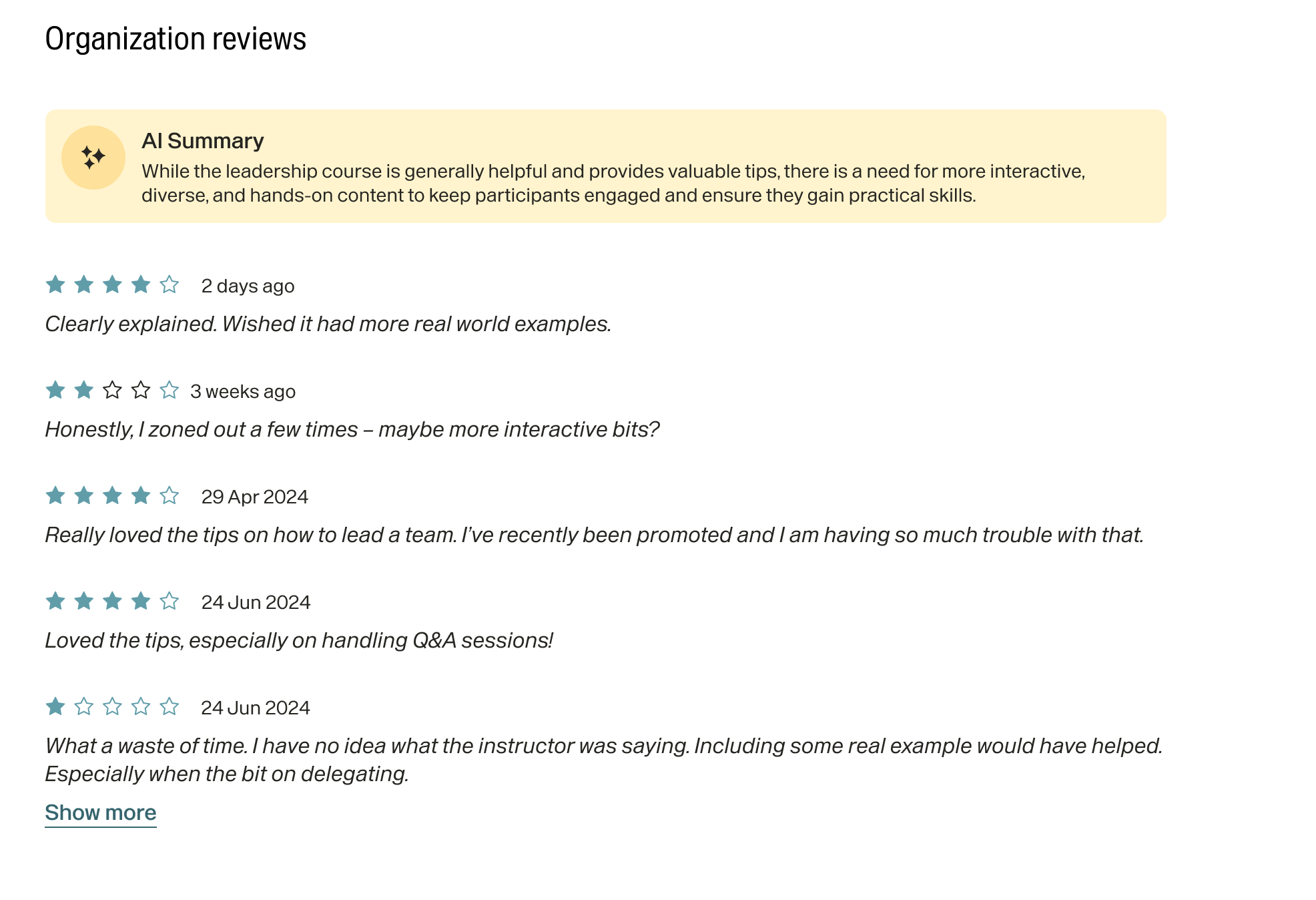This screenshot has height=900, width=1316.
Task: Click the Organization reviews heading
Action: pos(176,39)
